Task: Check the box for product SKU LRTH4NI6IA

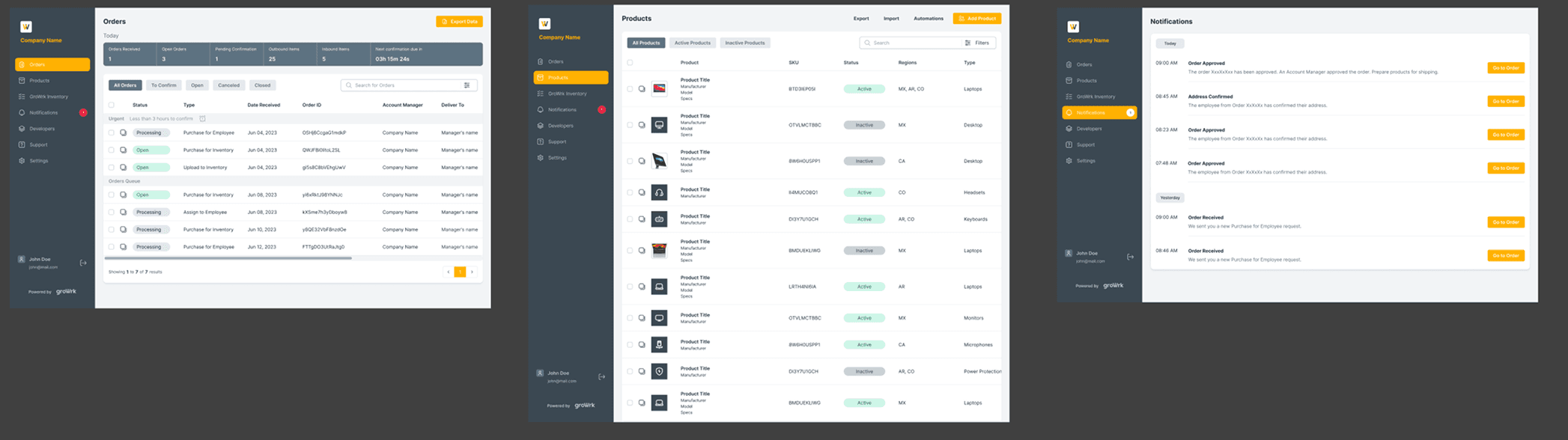Action: (630, 287)
